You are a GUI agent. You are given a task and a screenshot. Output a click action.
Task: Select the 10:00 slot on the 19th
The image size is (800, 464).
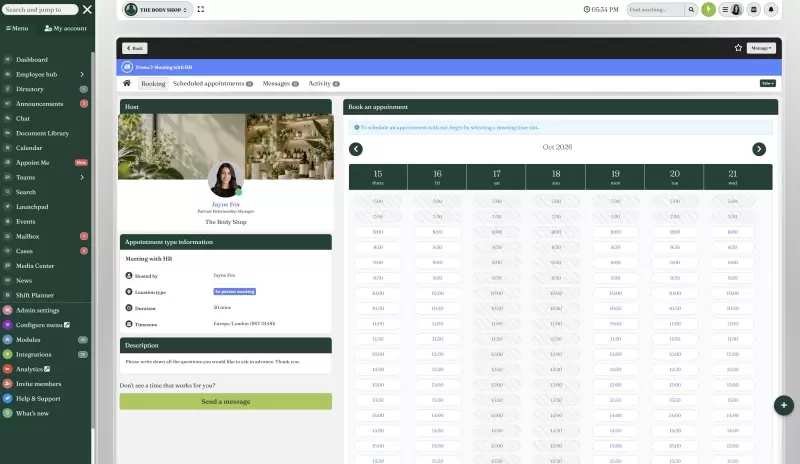click(615, 294)
